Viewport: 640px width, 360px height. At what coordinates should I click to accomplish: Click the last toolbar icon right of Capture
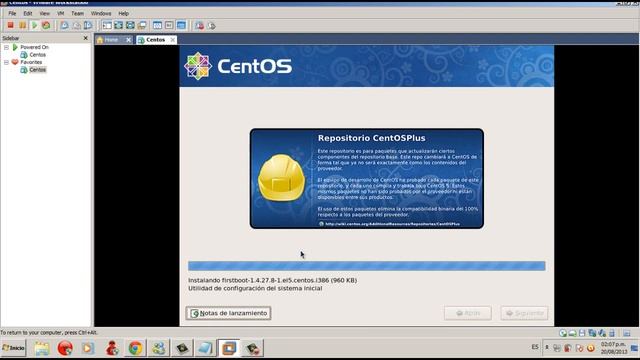211,25
